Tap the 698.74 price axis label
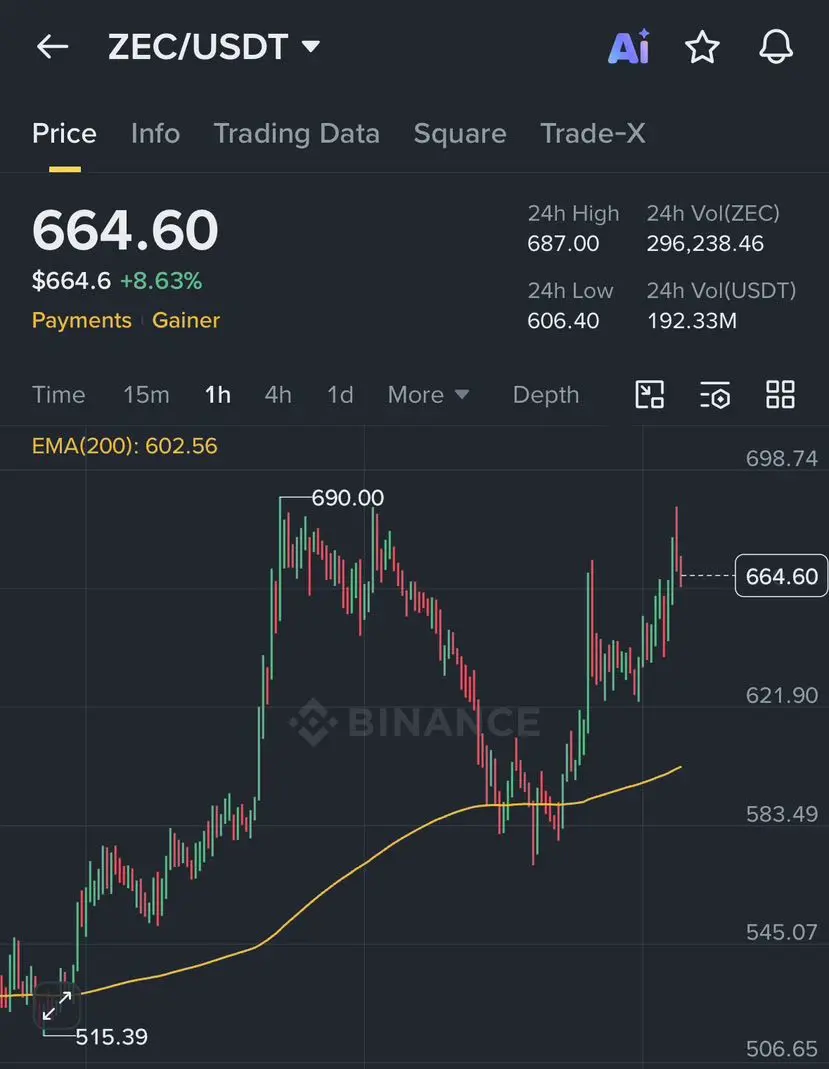Viewport: 829px width, 1069px height. tap(781, 458)
